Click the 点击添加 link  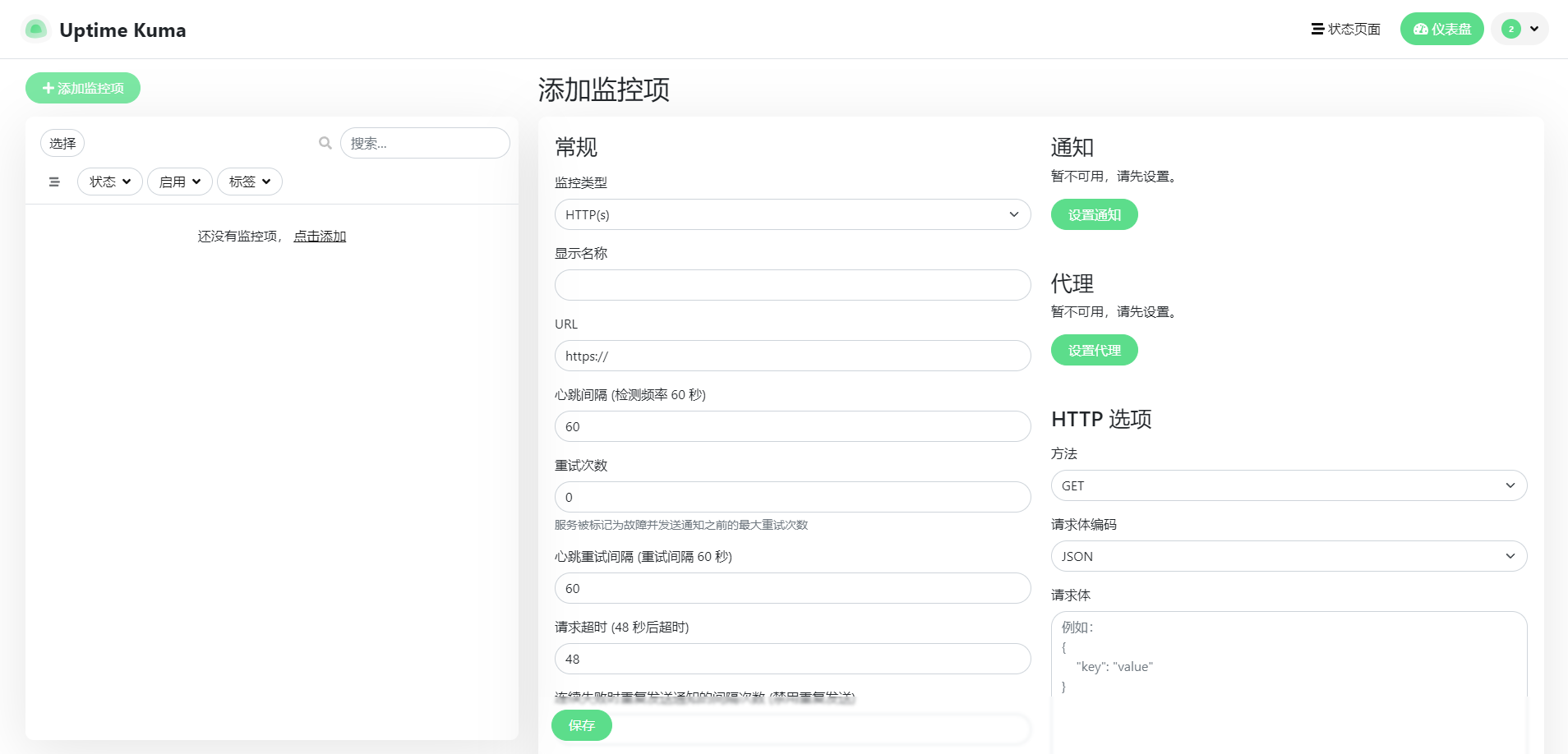pos(320,237)
